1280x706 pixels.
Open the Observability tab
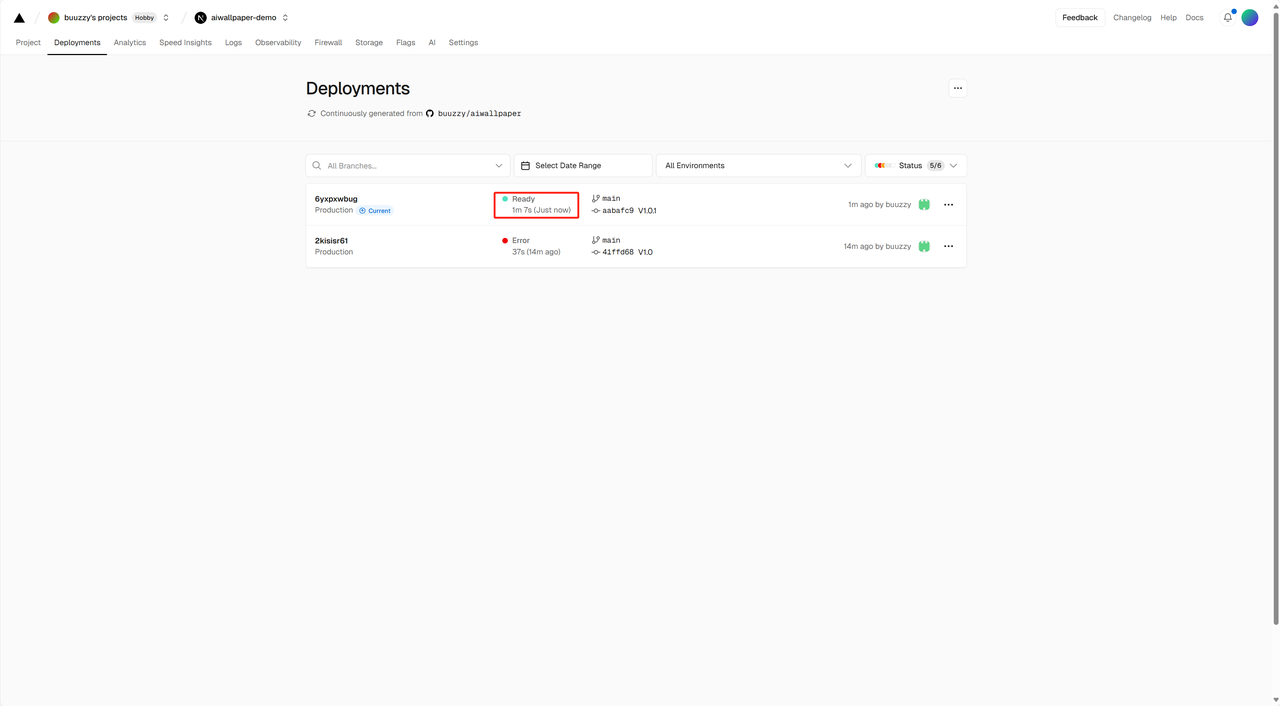(278, 43)
